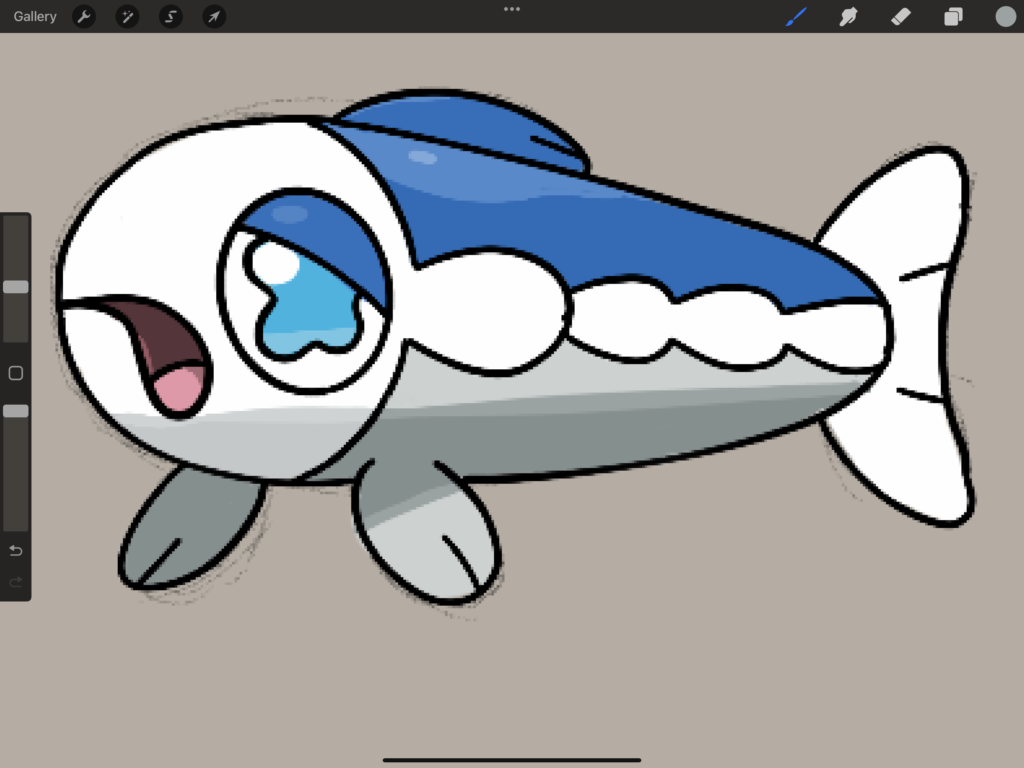Open the Actions wrench menu
Image resolution: width=1024 pixels, height=768 pixels.
(x=84, y=16)
